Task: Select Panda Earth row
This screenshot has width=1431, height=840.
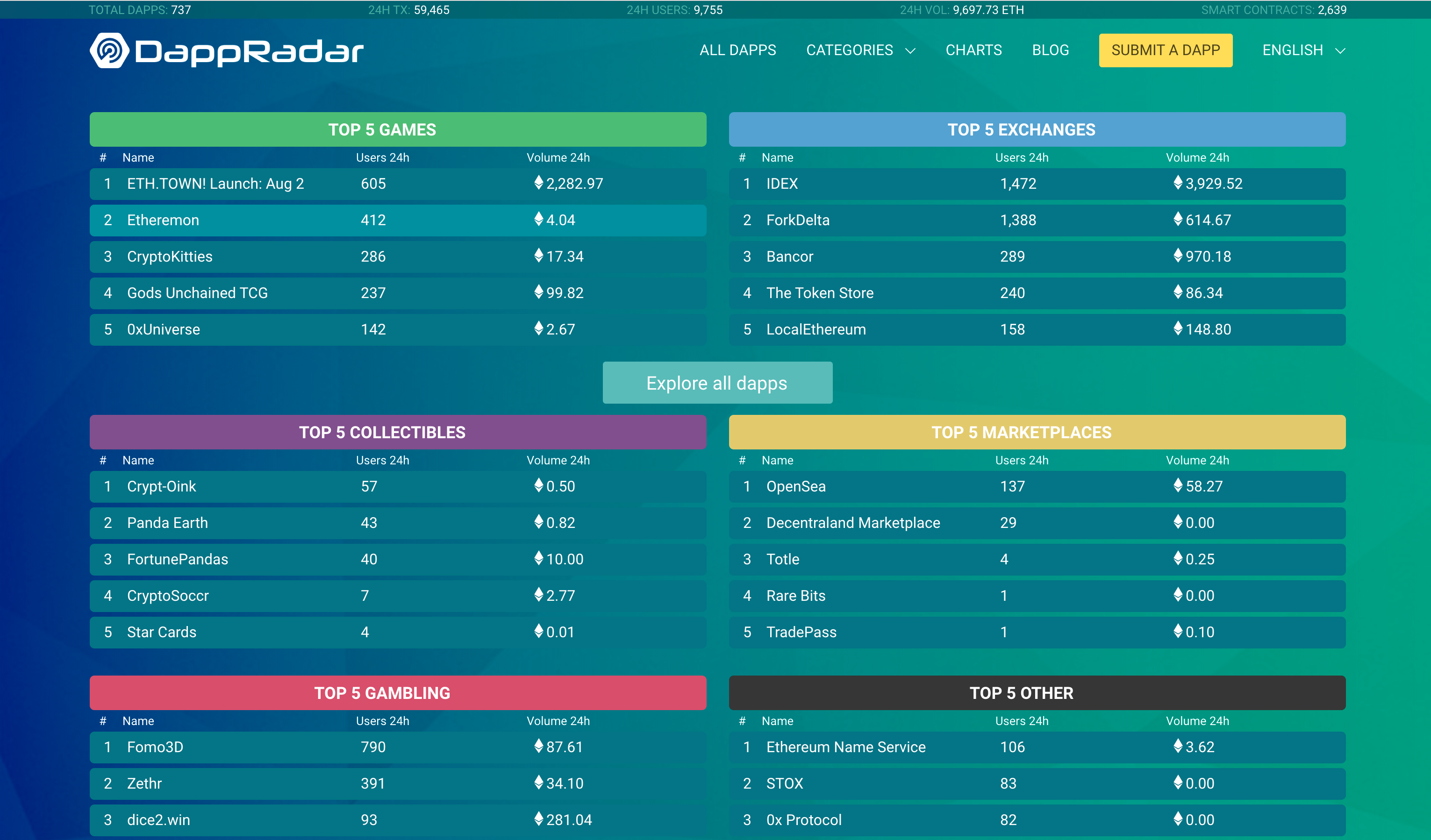Action: [398, 523]
